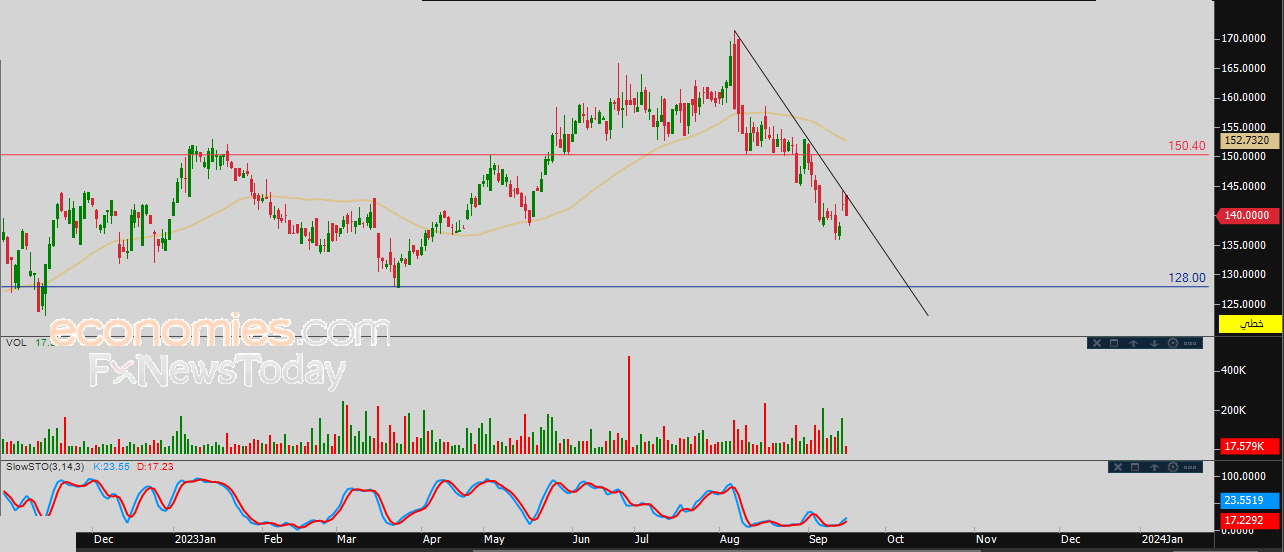Click the 152.7320 moving average price tag
Image resolution: width=1284 pixels, height=552 pixels.
(x=1249, y=141)
